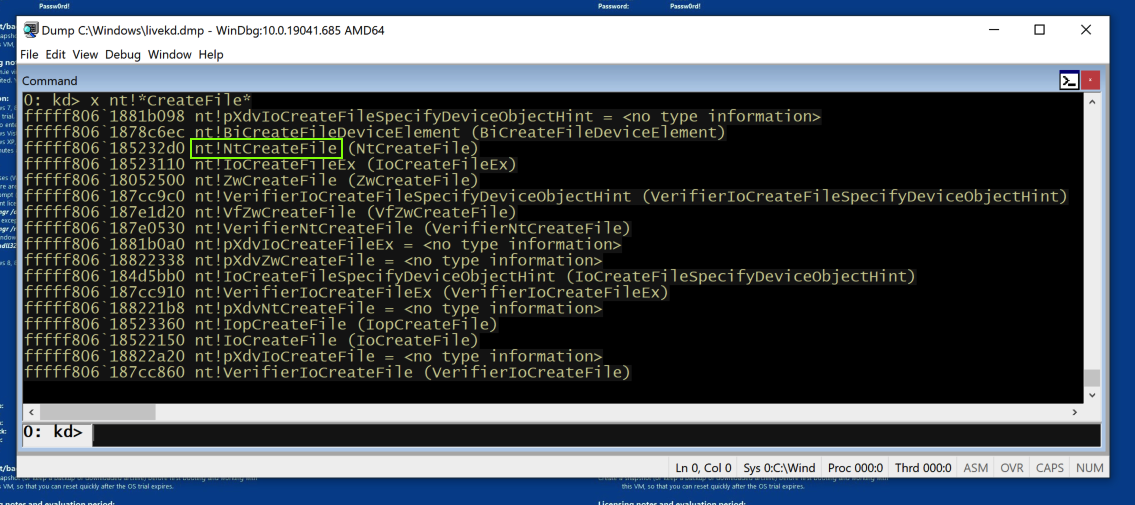Click the horizontal scrollbar left arrow
Viewport: 1135px width, 505px height.
(x=30, y=412)
